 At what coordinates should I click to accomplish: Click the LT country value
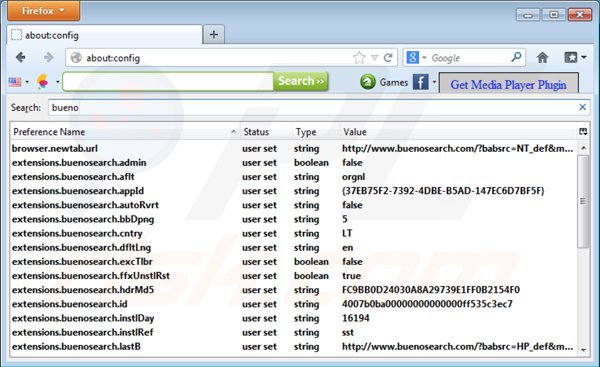click(x=347, y=233)
